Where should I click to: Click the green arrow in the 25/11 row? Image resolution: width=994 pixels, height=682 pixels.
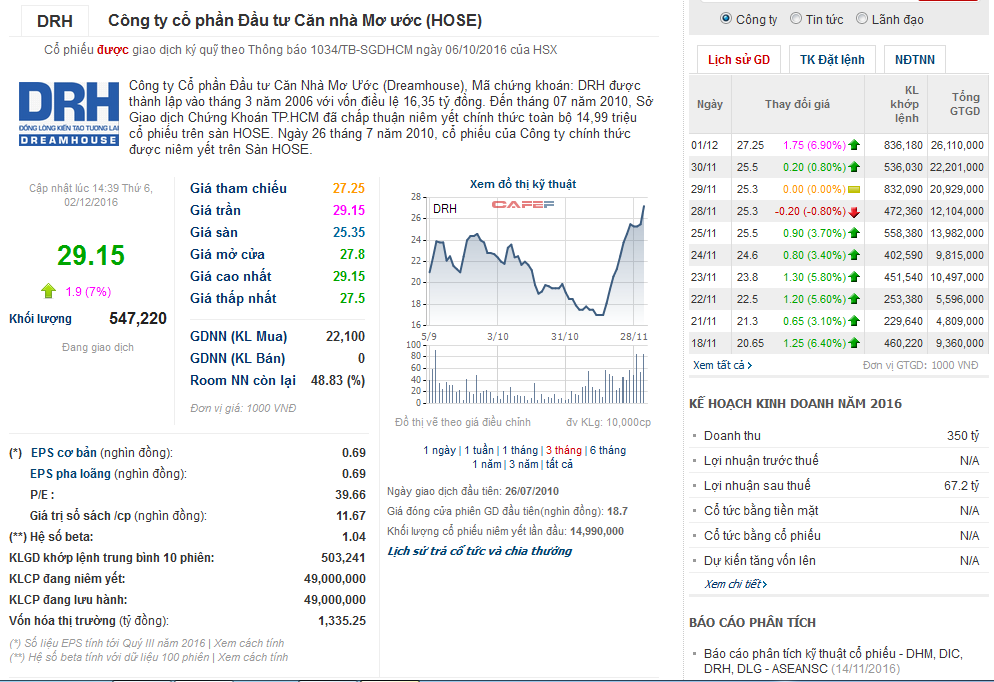[854, 233]
